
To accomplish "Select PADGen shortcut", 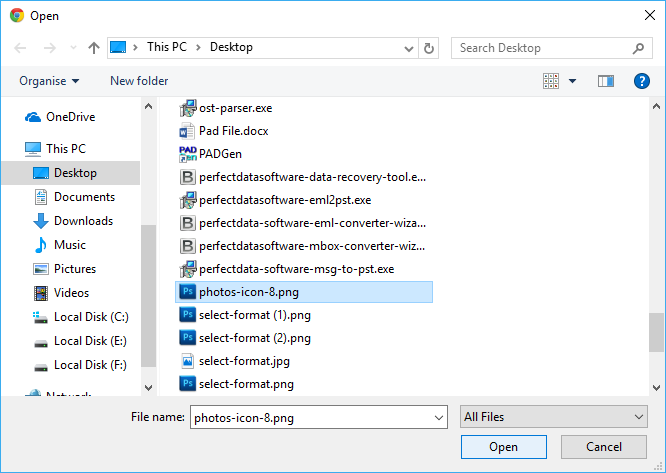I will point(220,154).
